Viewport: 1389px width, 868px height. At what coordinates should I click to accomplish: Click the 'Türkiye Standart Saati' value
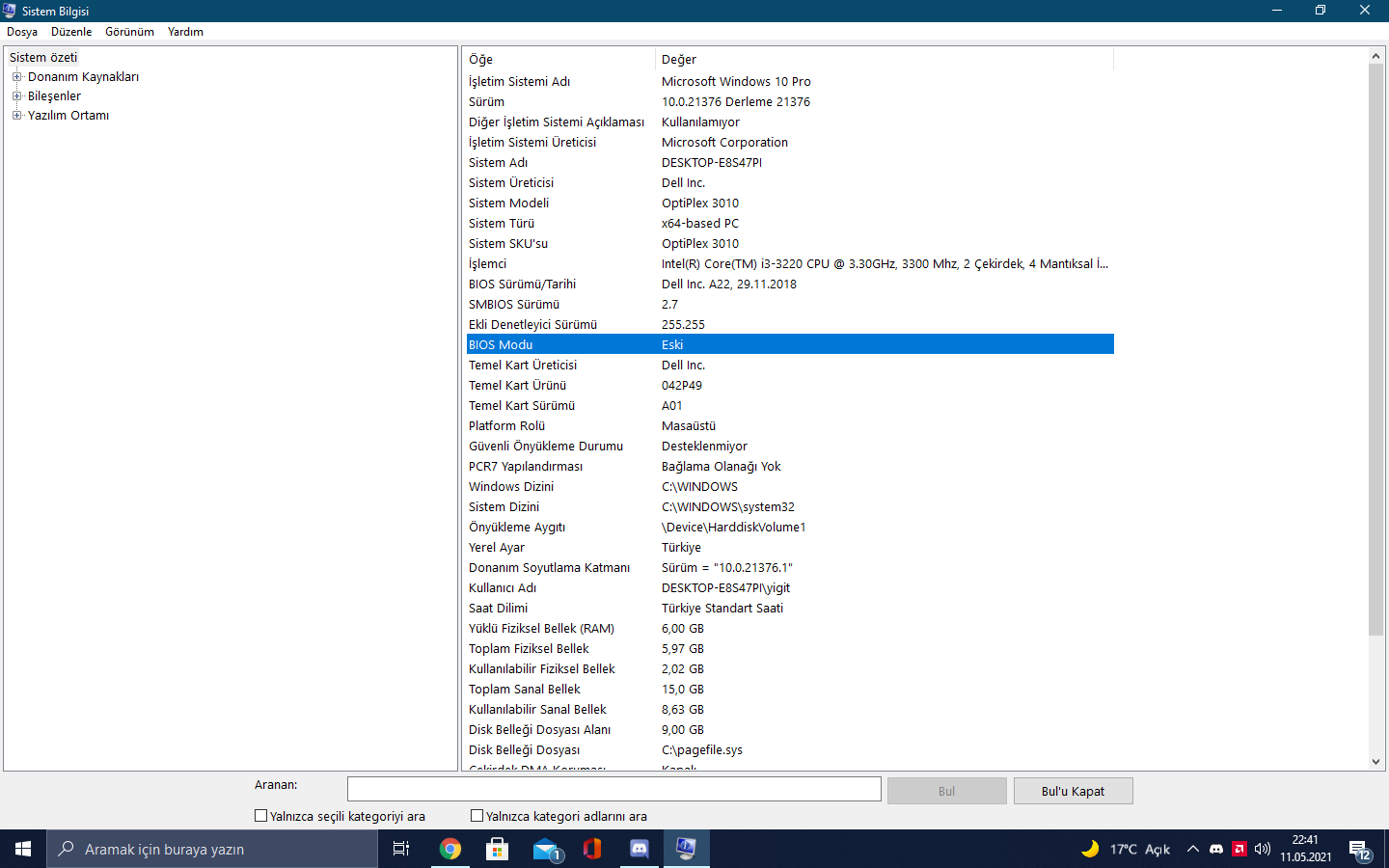coord(722,609)
